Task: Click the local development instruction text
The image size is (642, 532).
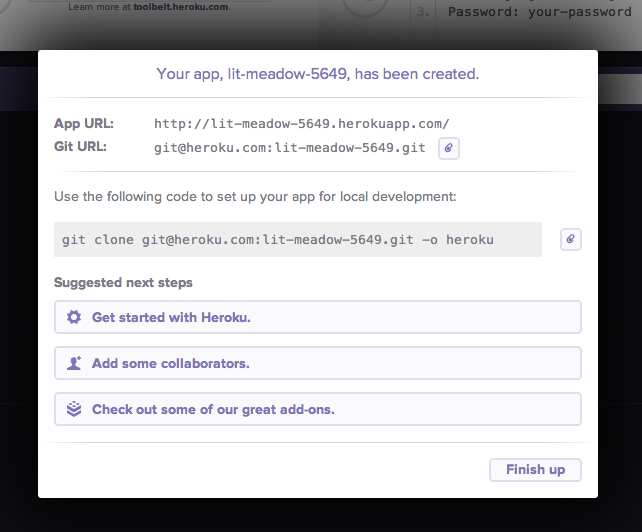Action: (x=255, y=197)
